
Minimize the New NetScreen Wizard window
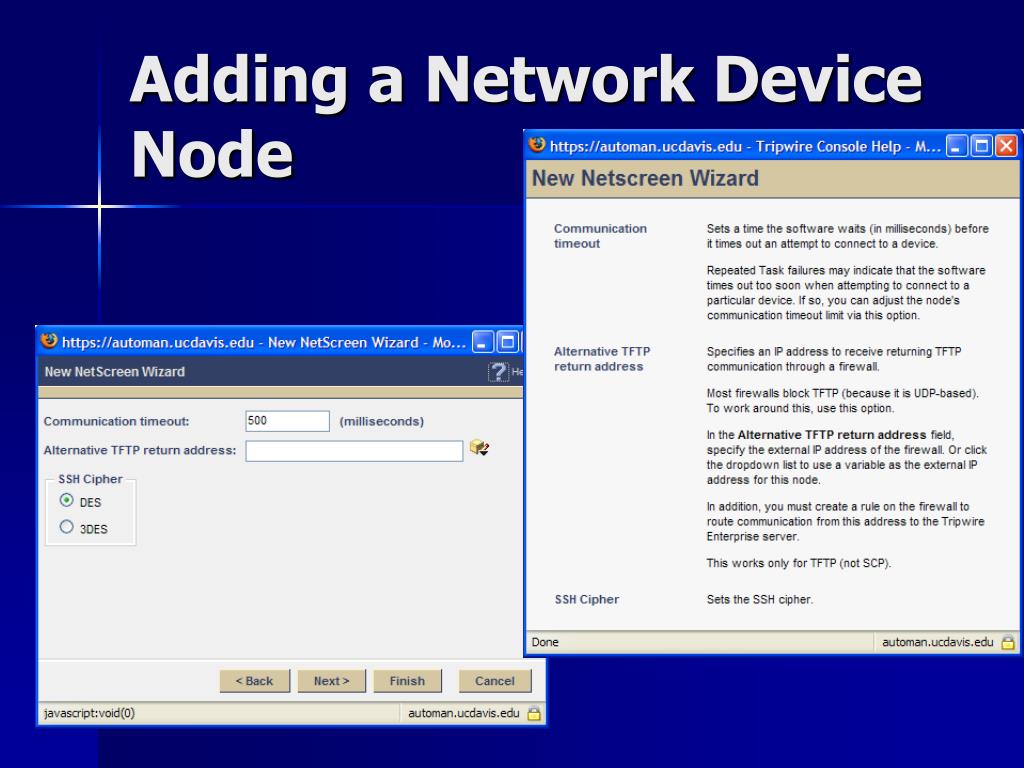483,342
